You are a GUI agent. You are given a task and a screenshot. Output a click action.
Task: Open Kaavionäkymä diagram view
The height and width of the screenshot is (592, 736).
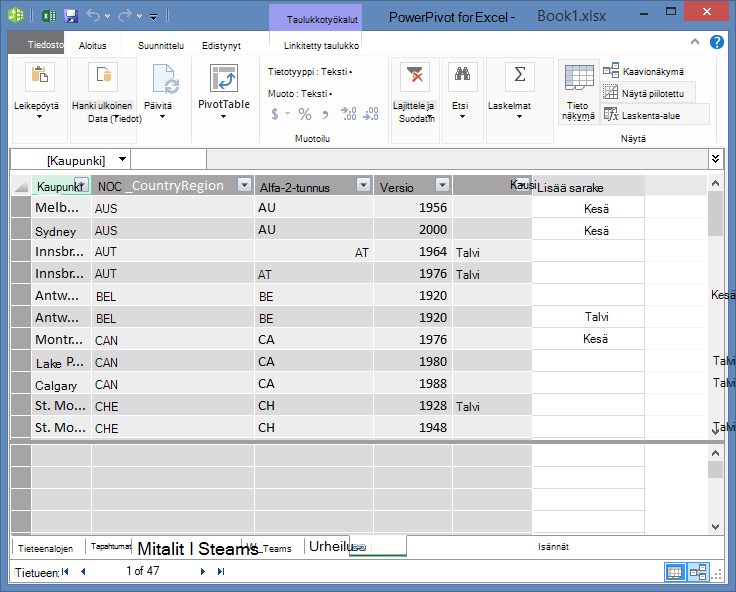click(643, 71)
